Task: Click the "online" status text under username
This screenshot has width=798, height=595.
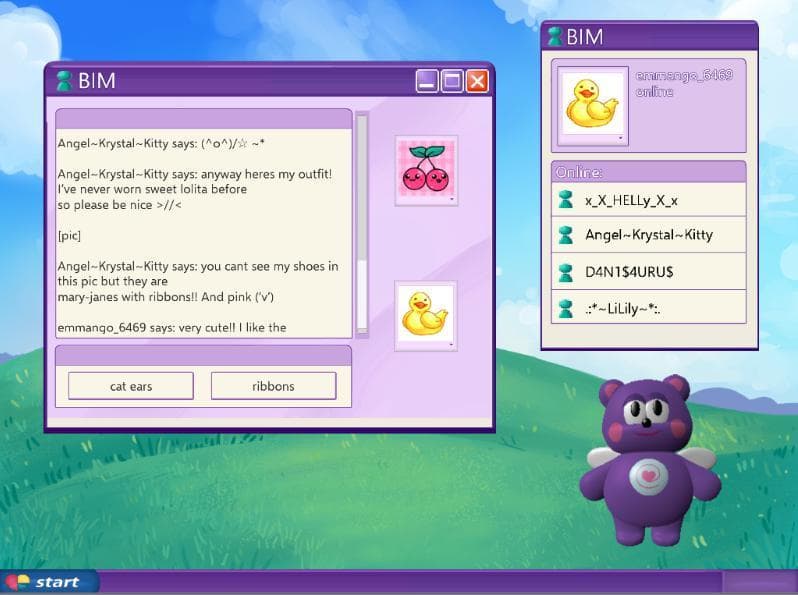Action: tap(654, 92)
